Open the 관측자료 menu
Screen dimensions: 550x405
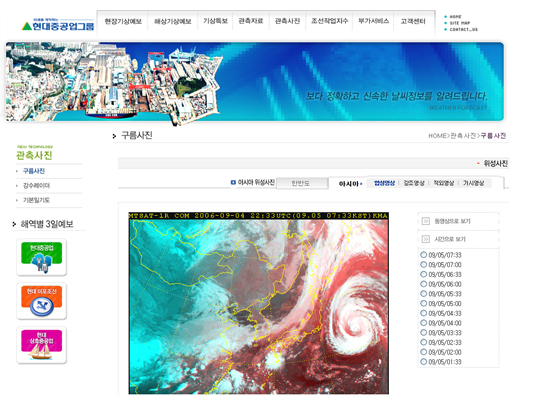click(251, 21)
